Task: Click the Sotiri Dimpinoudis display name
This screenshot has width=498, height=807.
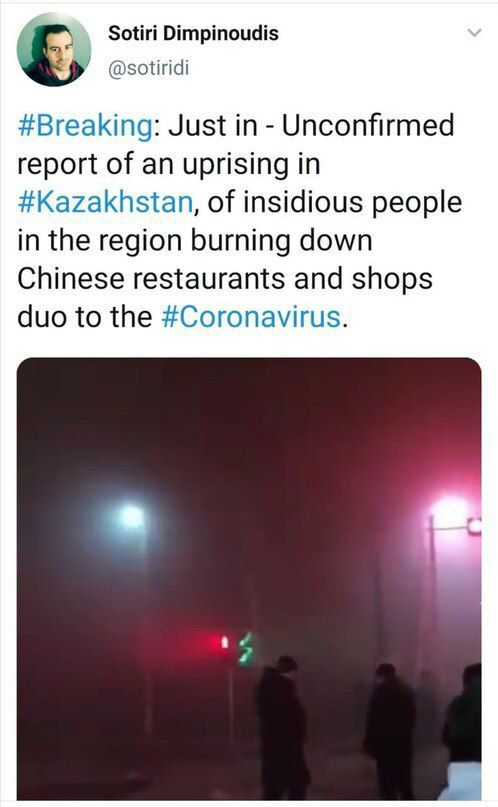Action: coord(193,33)
